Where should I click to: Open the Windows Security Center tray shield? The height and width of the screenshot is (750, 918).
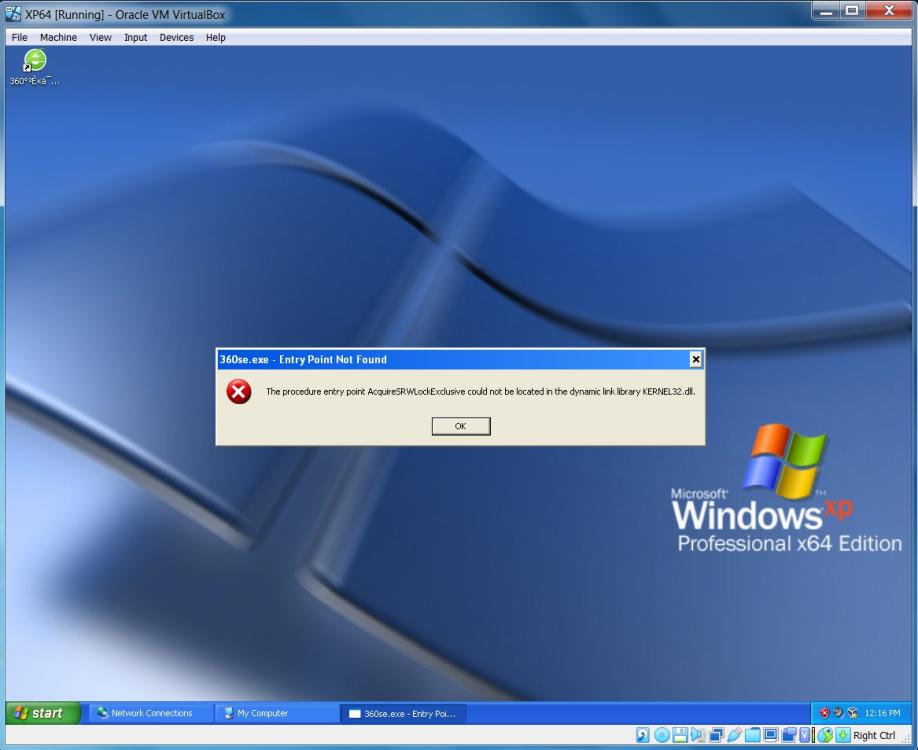click(x=824, y=712)
